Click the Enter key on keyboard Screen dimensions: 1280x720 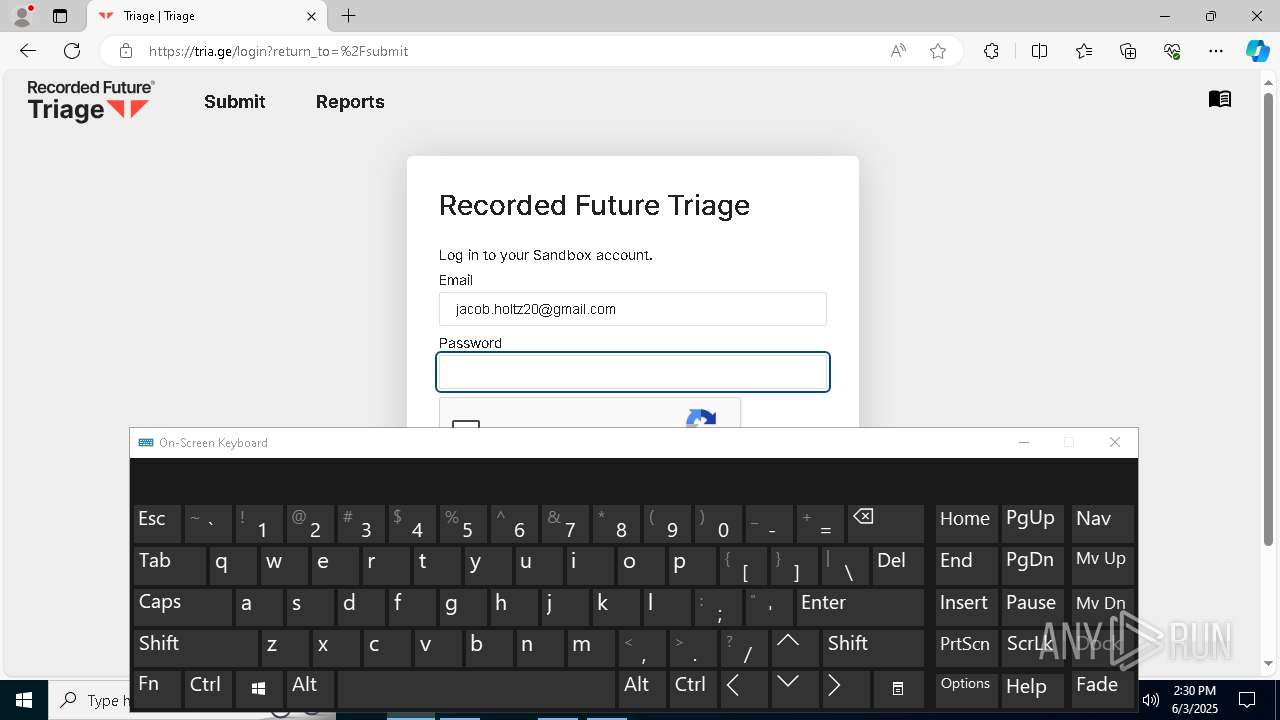click(x=860, y=607)
